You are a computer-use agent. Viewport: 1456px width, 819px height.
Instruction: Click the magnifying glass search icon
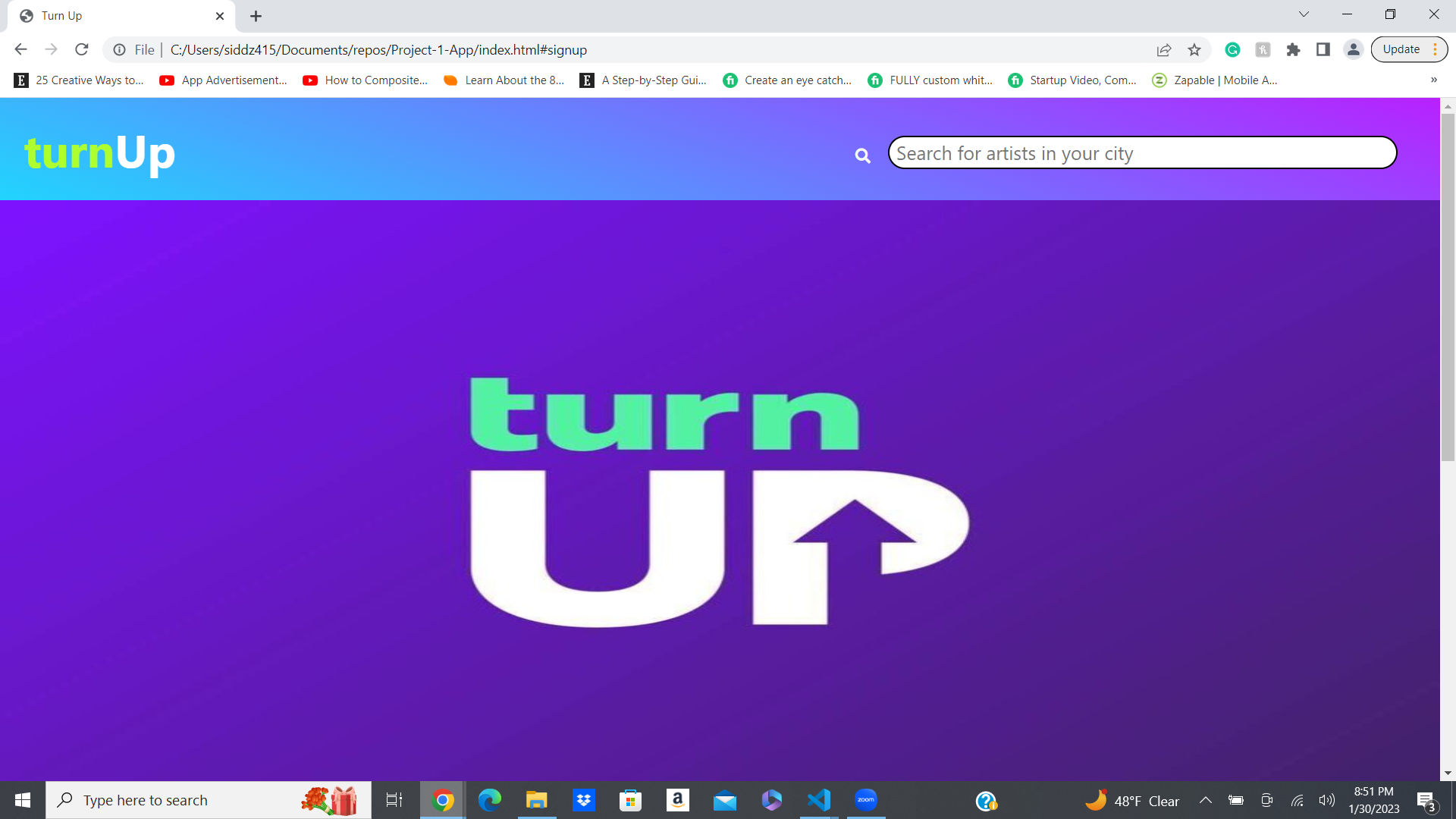(x=862, y=155)
